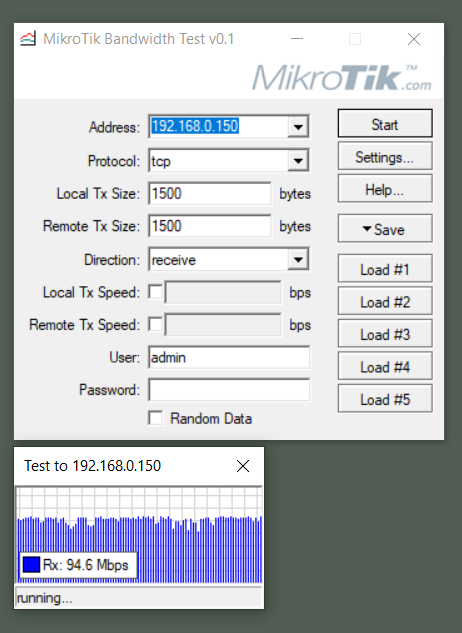Click the Local Tx Size field
Image resolution: width=462 pixels, height=633 pixels.
[x=210, y=193]
